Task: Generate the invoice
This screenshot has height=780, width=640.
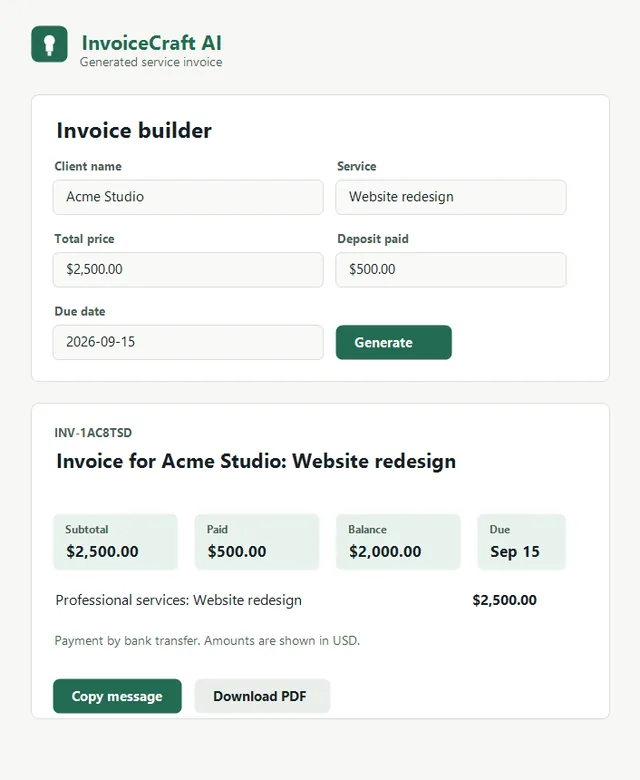Action: [x=393, y=342]
